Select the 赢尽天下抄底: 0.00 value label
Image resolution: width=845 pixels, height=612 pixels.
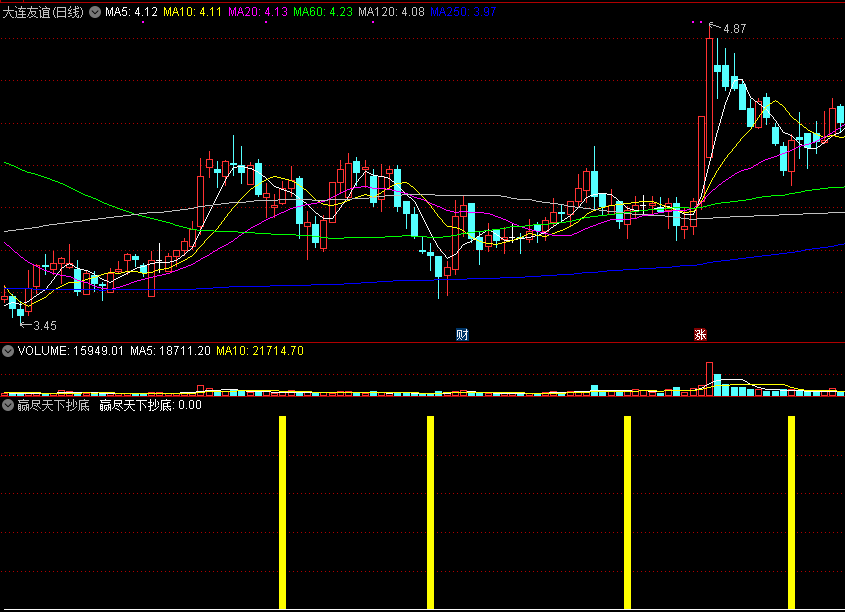(x=150, y=405)
